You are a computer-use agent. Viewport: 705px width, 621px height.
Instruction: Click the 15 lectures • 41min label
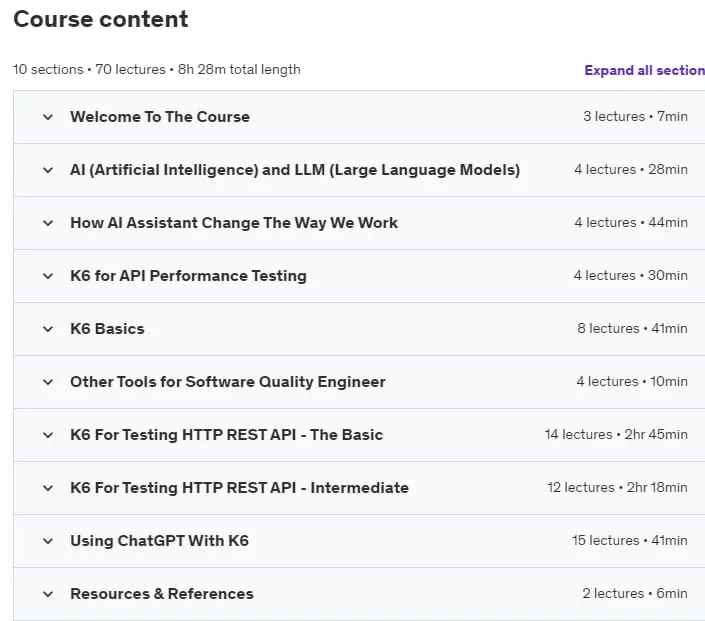[x=630, y=541]
